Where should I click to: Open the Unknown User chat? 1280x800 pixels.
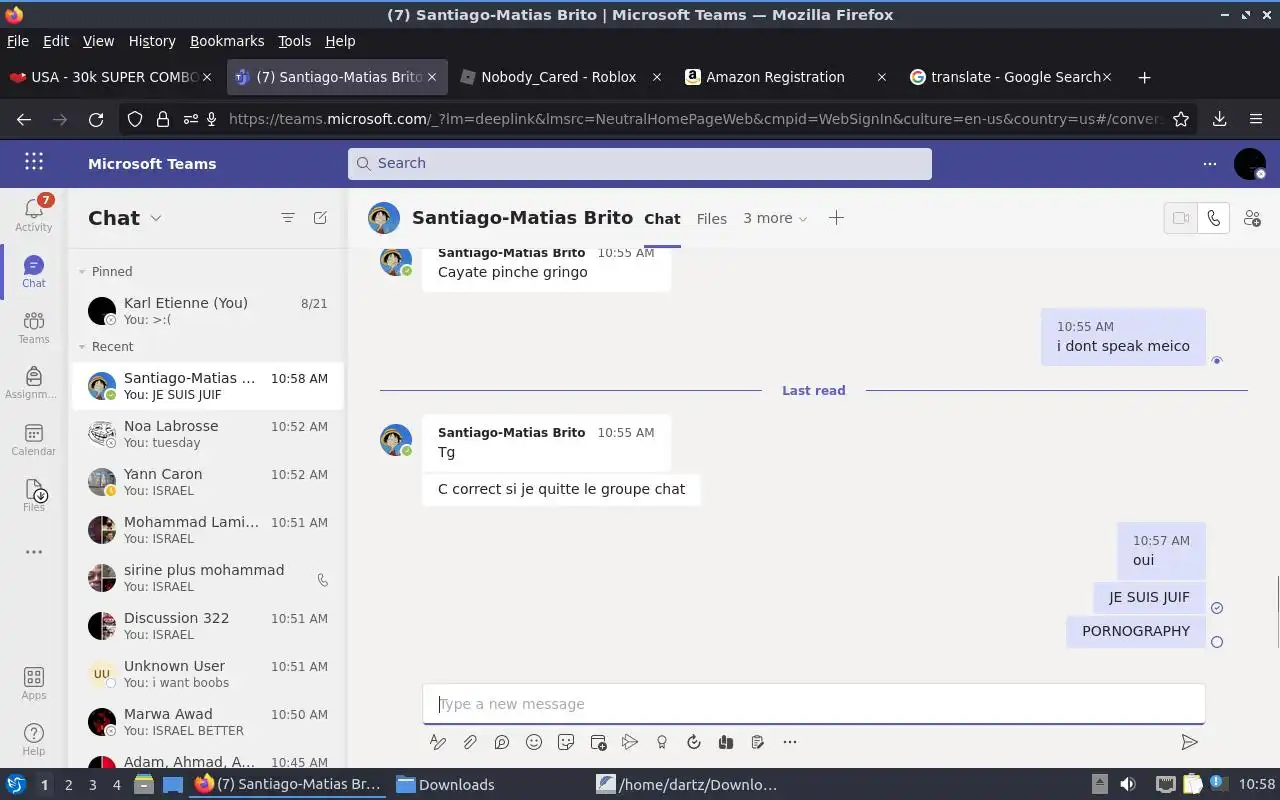pos(207,674)
